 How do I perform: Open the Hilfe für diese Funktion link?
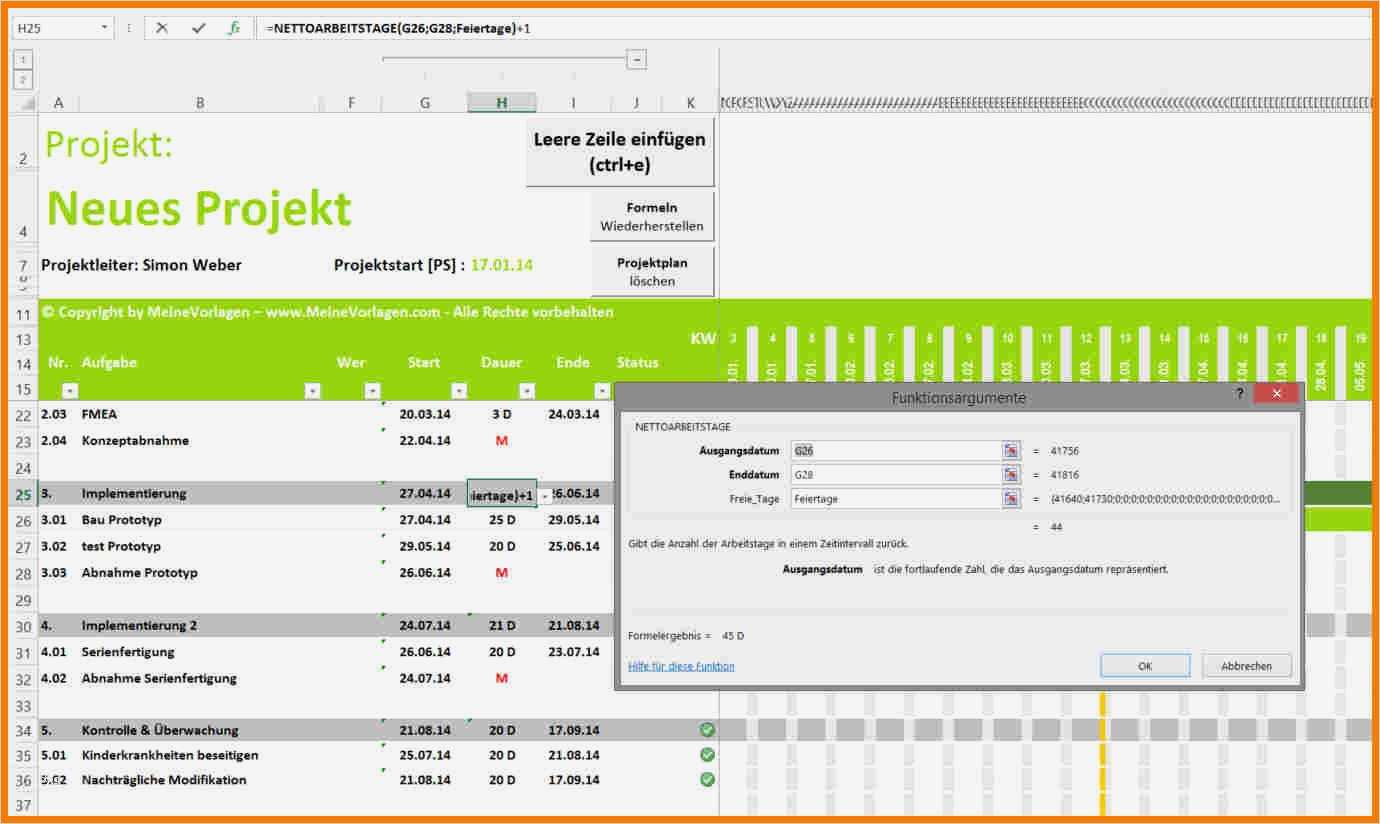[681, 666]
